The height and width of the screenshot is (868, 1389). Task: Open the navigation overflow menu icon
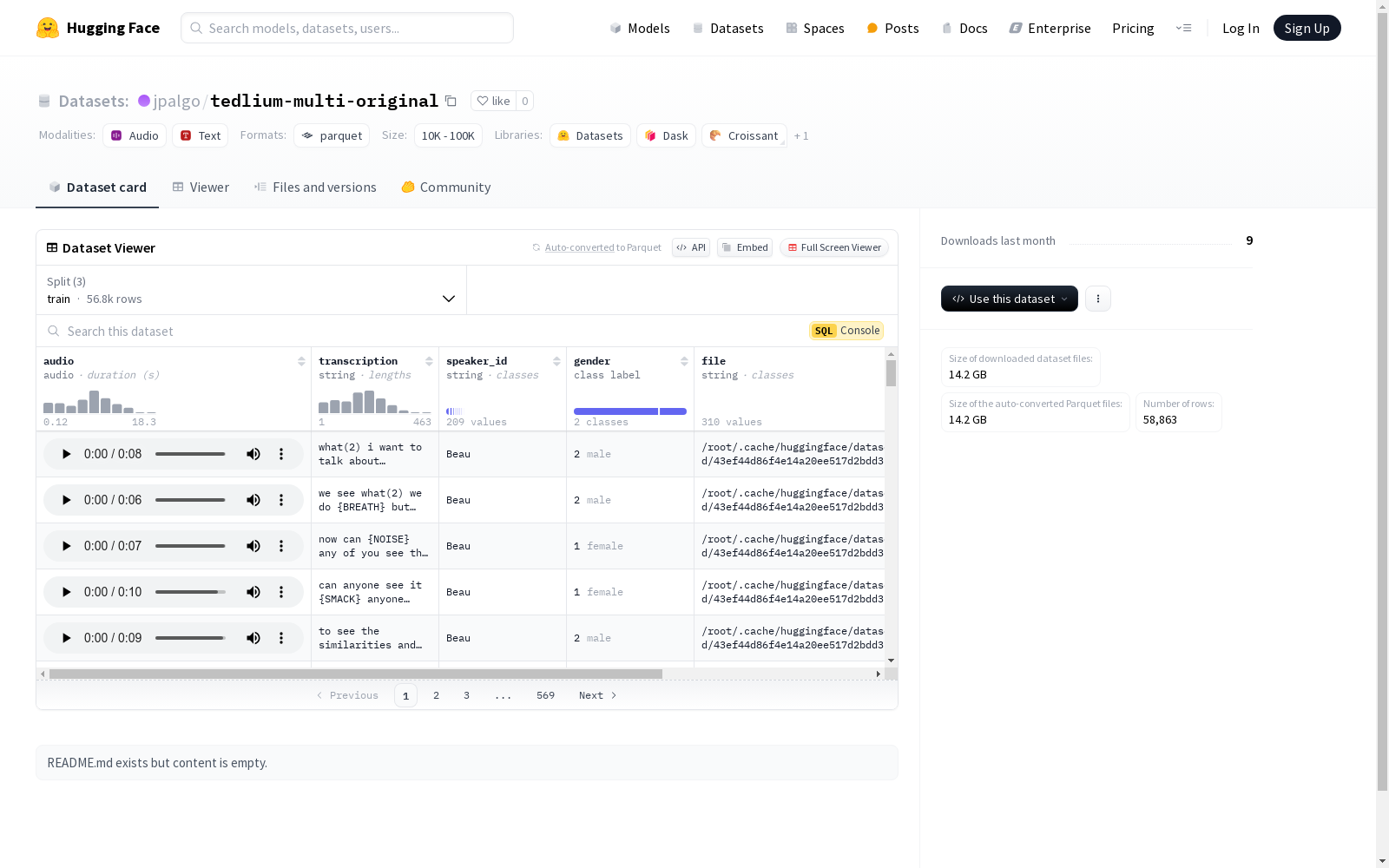1183,28
